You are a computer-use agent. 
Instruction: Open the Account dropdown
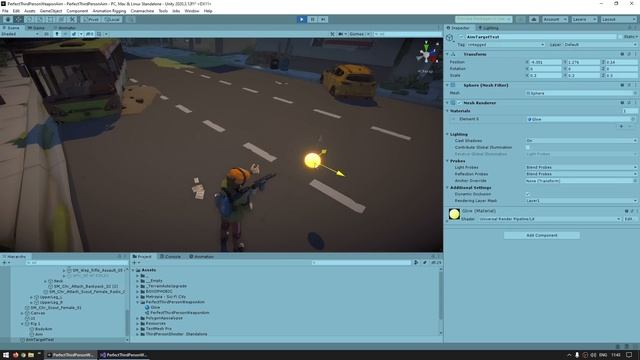[x=555, y=19]
